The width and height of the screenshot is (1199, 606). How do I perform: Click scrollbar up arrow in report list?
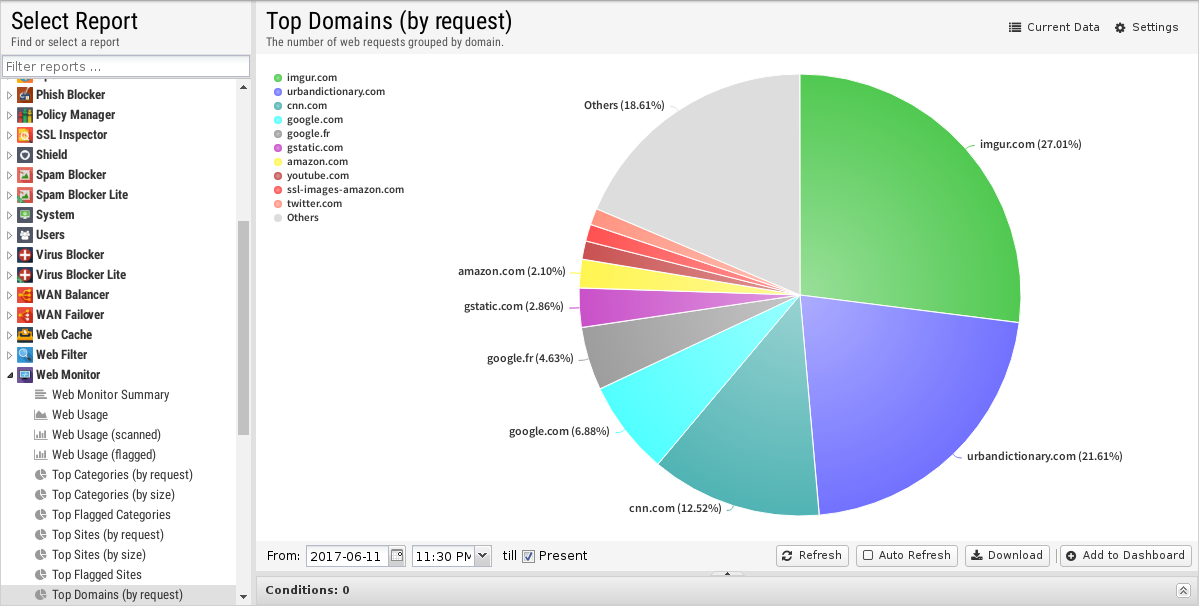click(243, 87)
